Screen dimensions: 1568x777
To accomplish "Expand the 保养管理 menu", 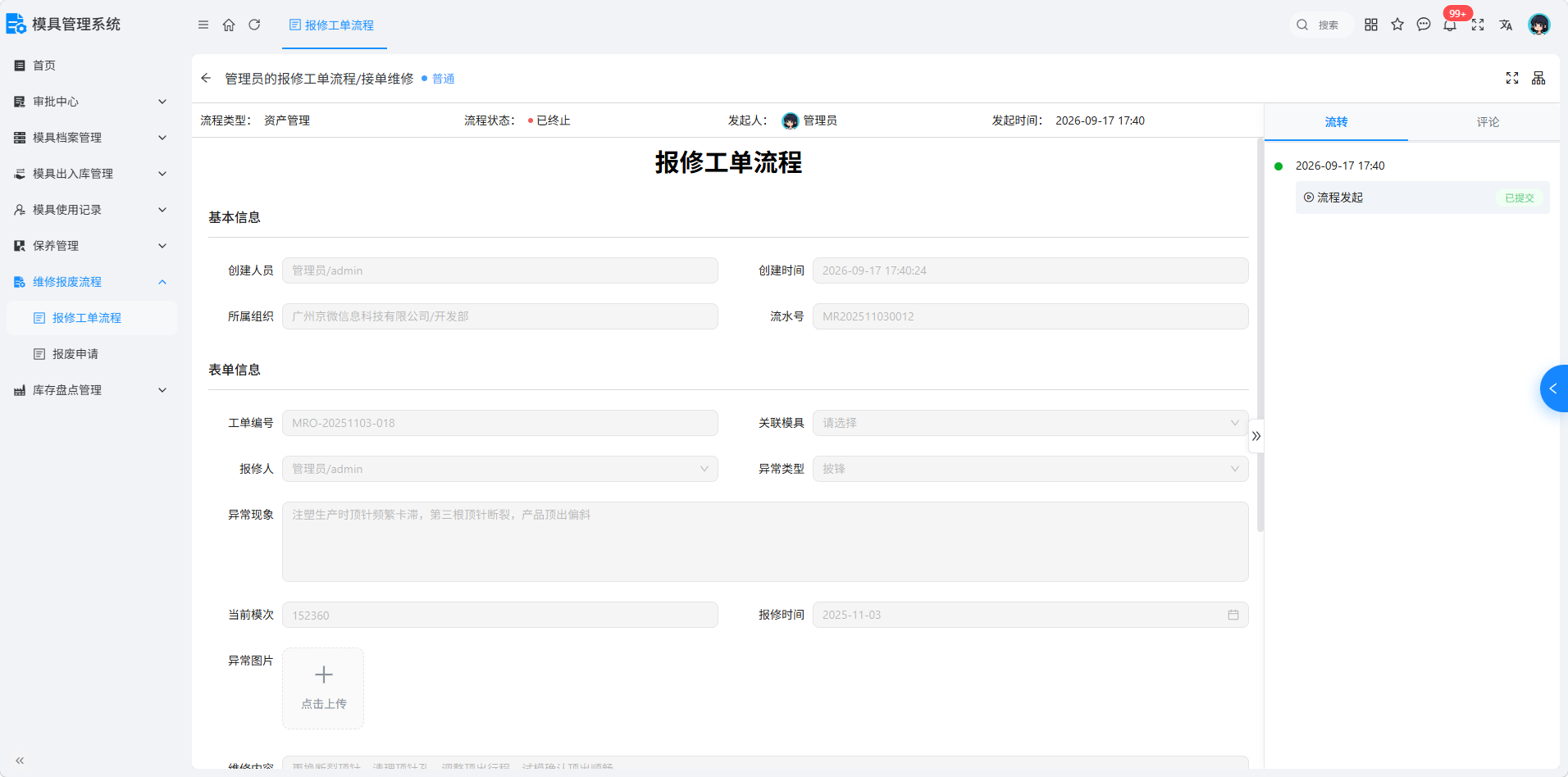I will 92,246.
